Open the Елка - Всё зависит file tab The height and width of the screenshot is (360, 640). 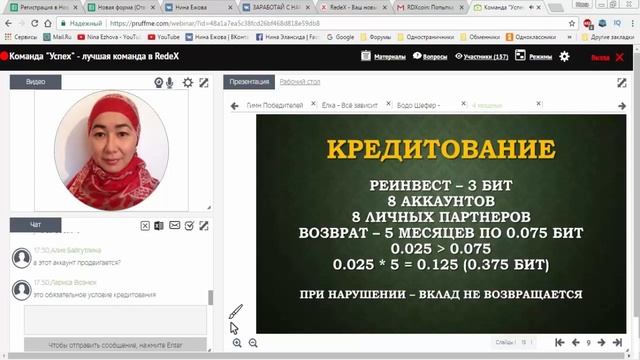tap(349, 105)
